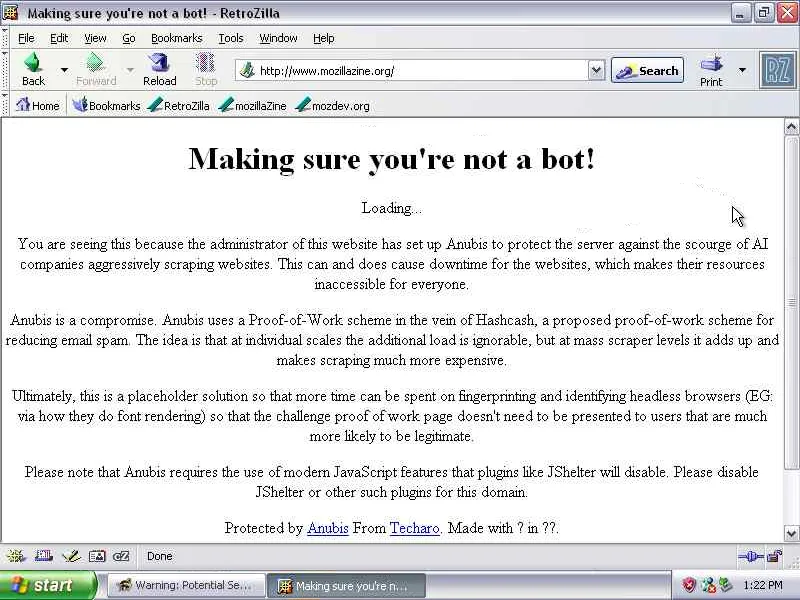Open the RetroZilla bookmark

point(178,106)
